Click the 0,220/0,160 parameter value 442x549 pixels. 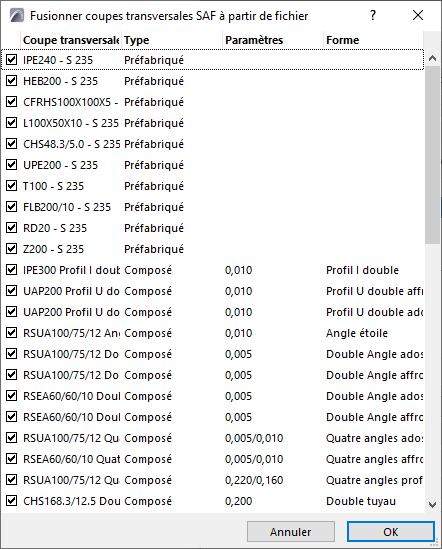click(x=254, y=480)
